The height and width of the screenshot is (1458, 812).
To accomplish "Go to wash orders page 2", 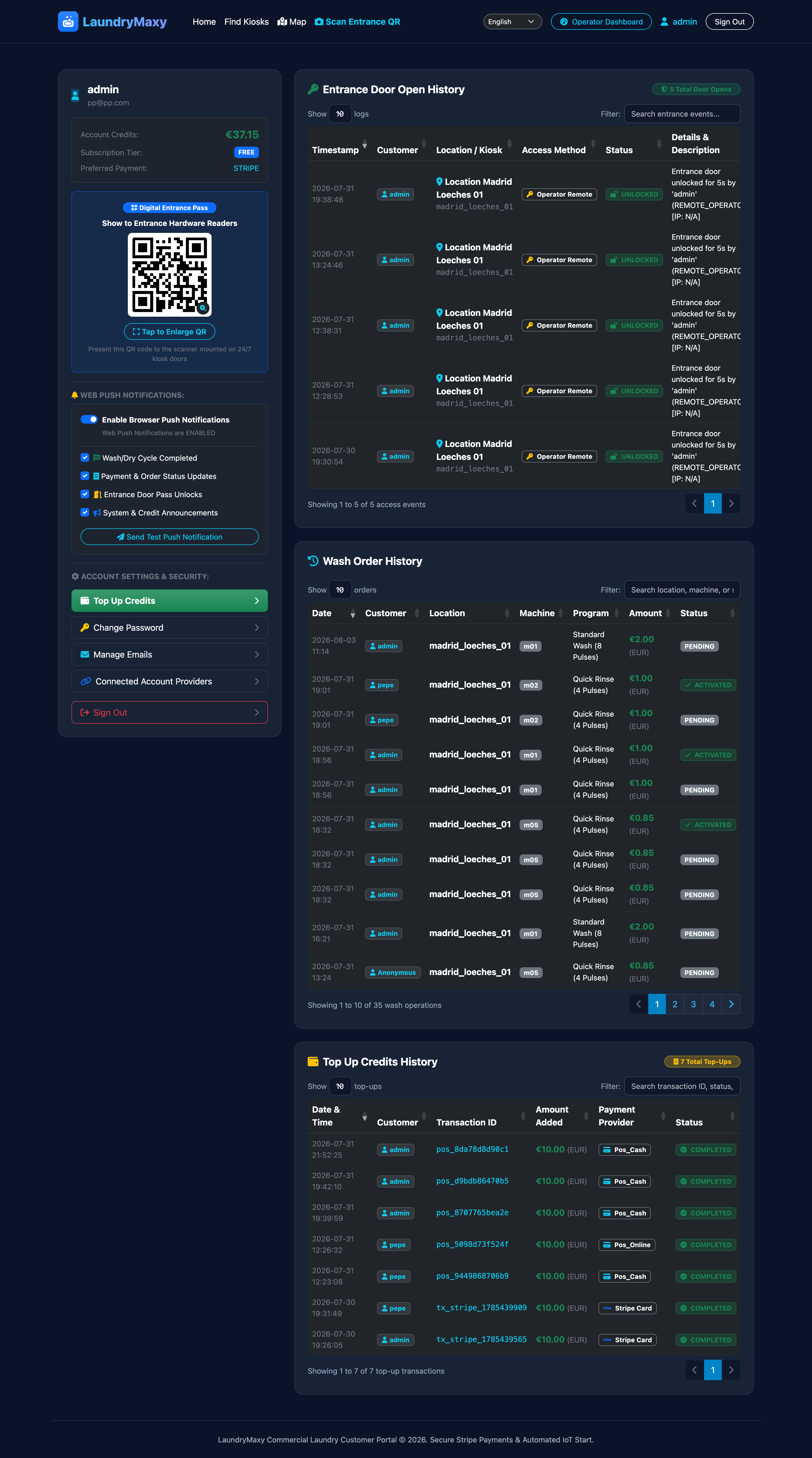I will coord(675,1004).
